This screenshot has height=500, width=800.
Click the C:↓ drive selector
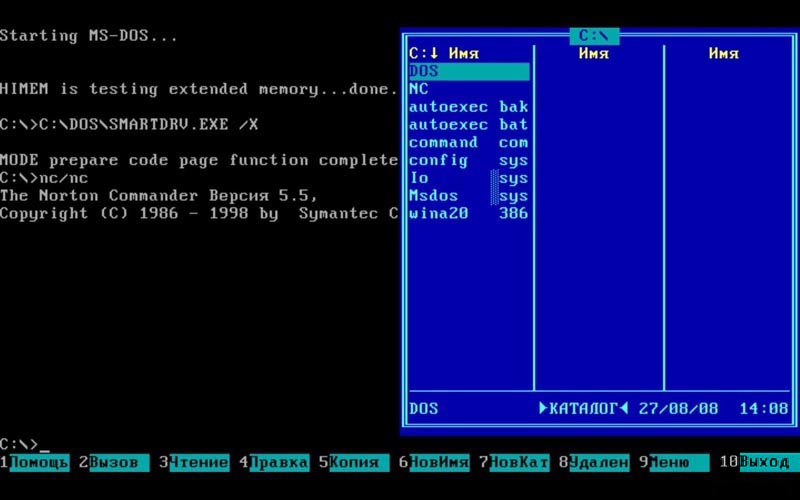tap(423, 53)
